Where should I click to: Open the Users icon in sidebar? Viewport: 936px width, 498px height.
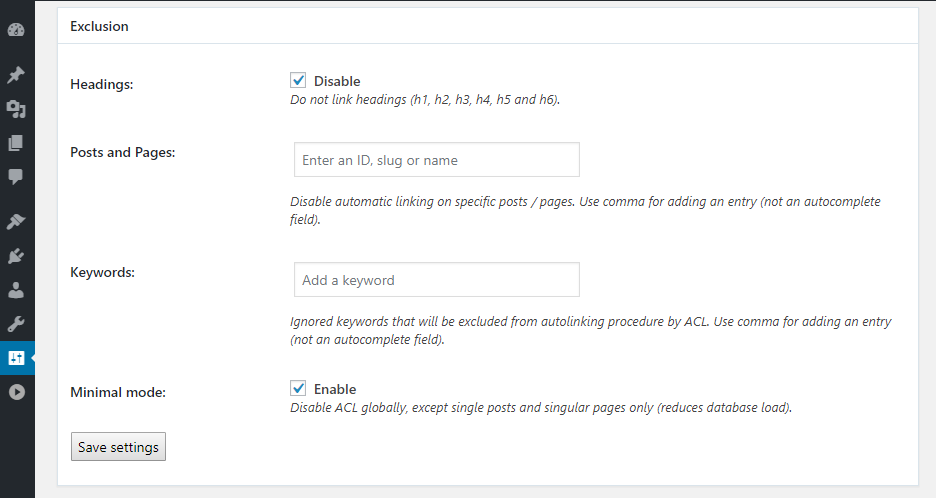click(x=16, y=290)
